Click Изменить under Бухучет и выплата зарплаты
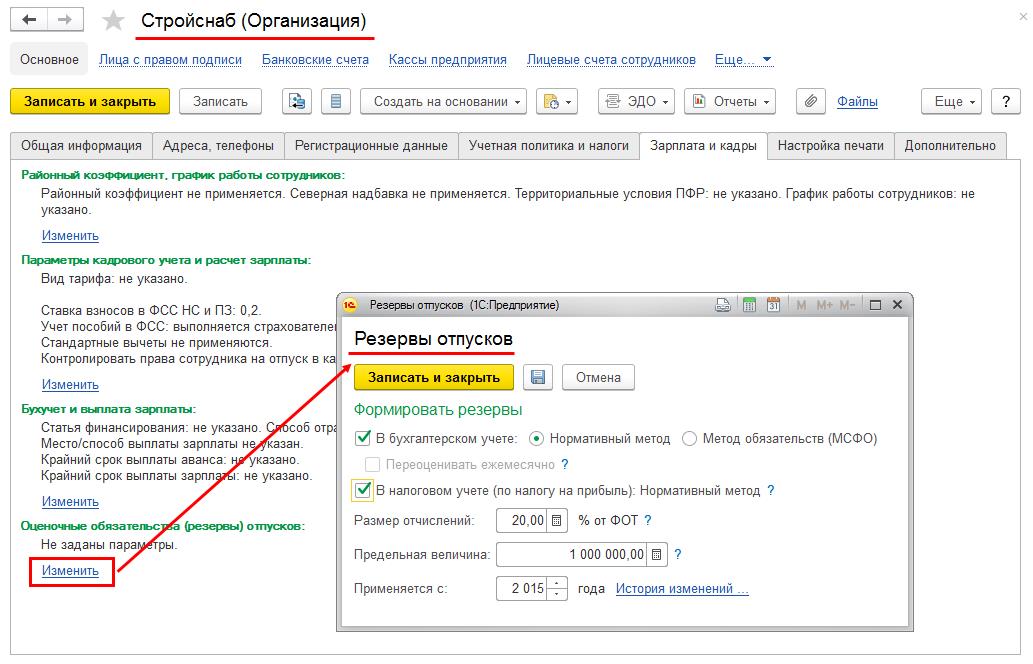This screenshot has width=1033, height=664. pyautogui.click(x=70, y=502)
